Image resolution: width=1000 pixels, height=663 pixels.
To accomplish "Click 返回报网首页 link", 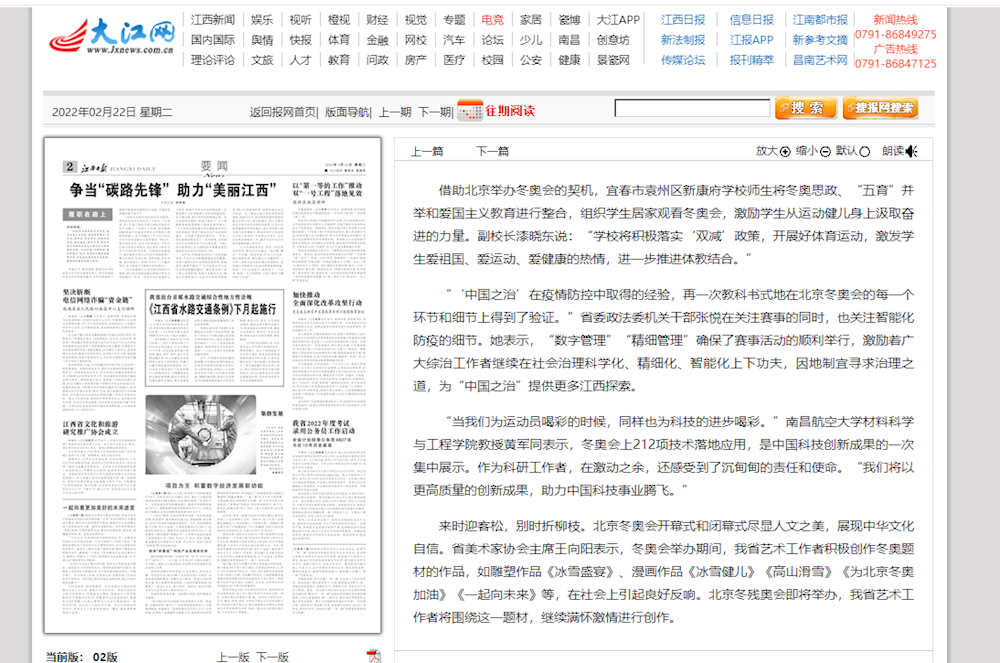I will tap(283, 112).
